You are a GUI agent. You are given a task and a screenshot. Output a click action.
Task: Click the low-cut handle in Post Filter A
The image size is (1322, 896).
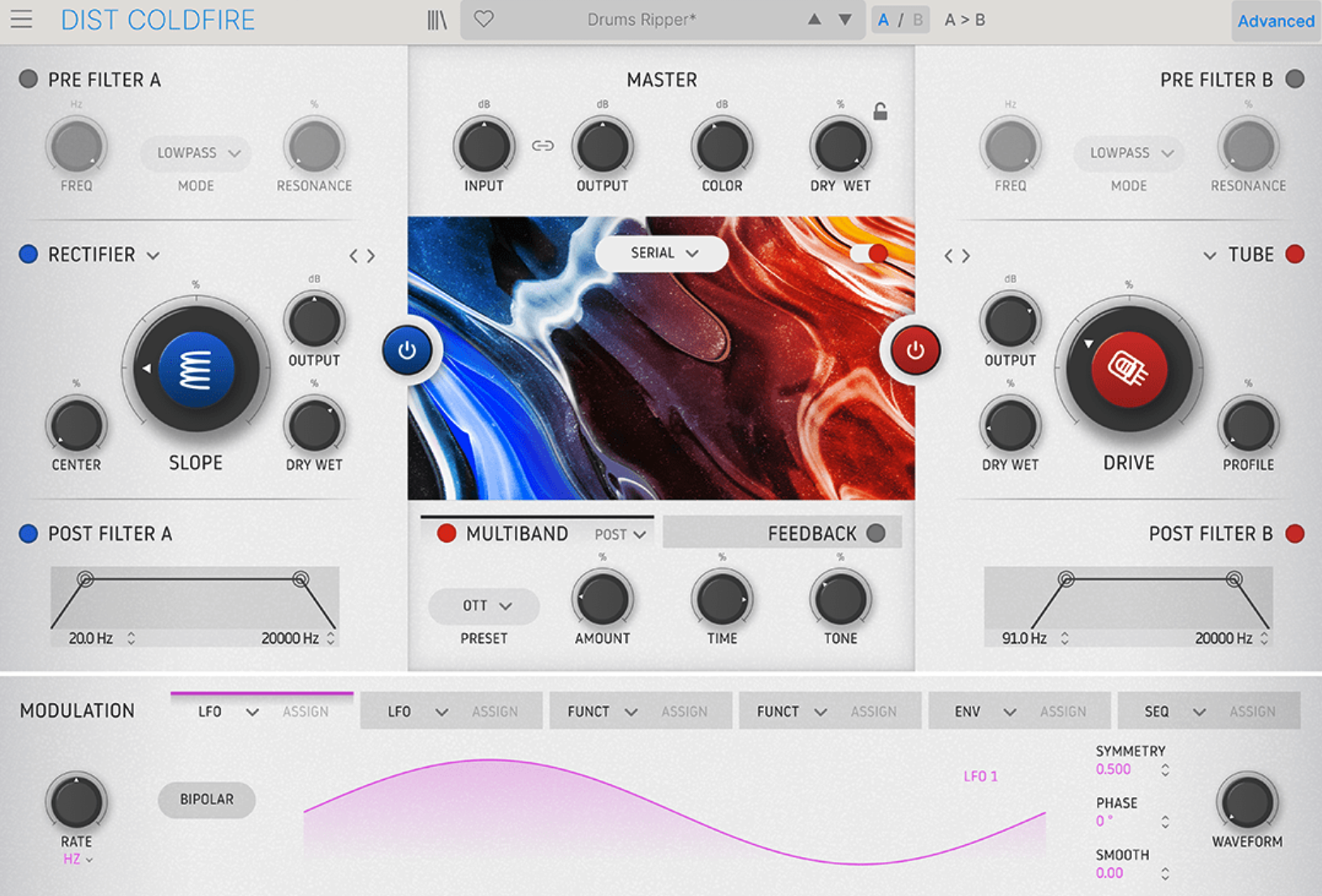point(85,578)
